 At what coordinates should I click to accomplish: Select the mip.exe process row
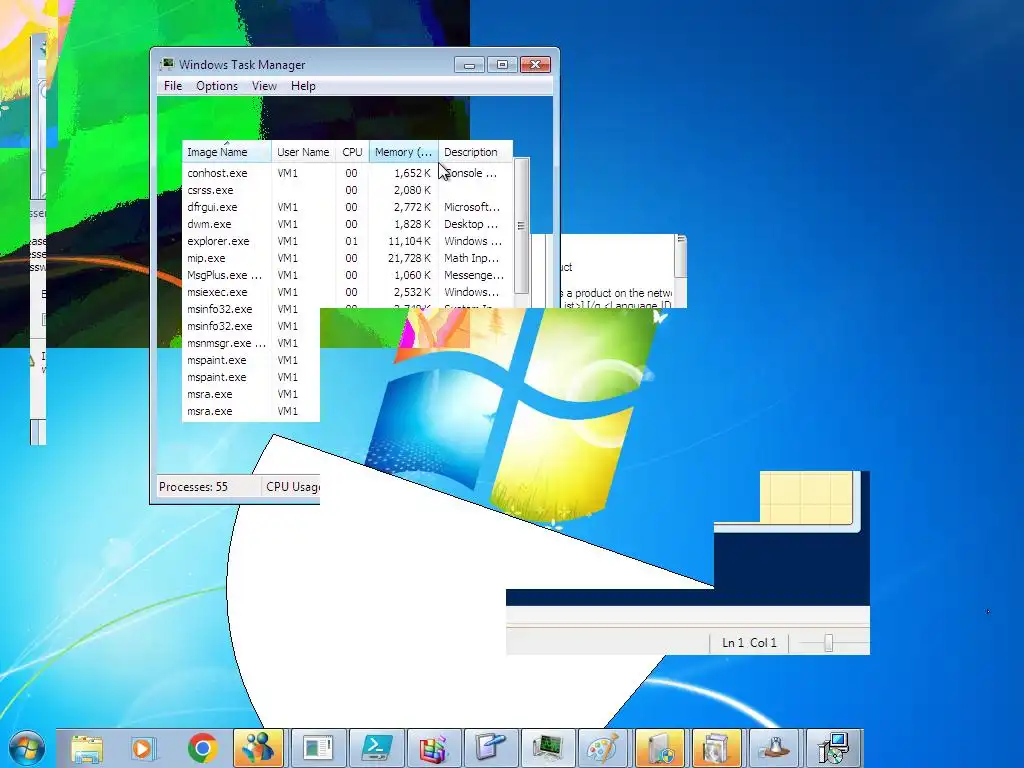[347, 258]
